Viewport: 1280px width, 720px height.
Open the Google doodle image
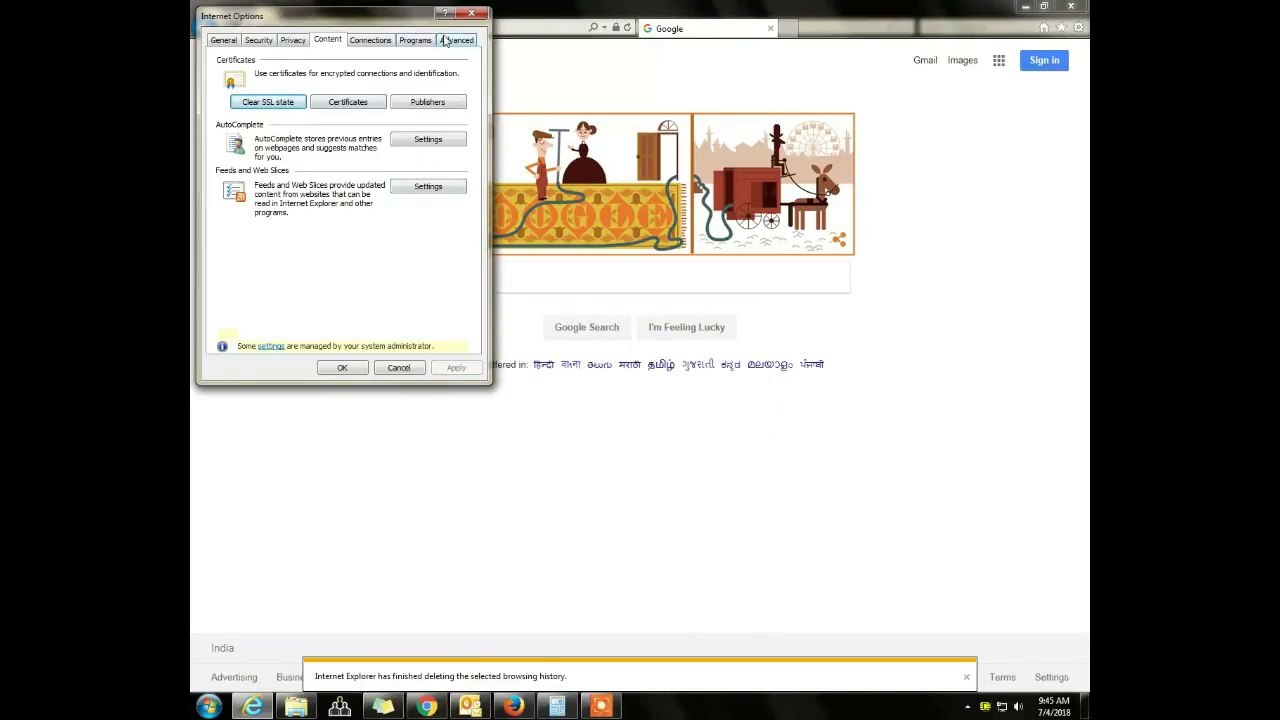pyautogui.click(x=673, y=184)
